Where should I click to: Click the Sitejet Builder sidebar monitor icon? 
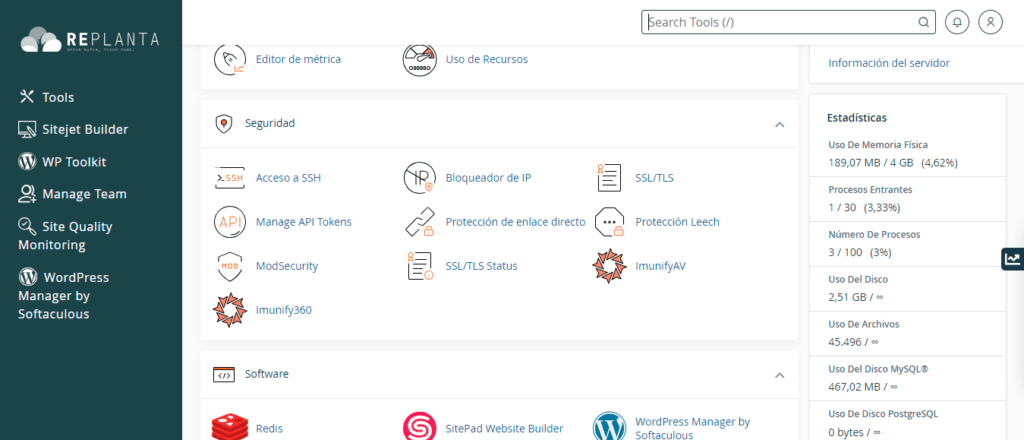pyautogui.click(x=27, y=129)
